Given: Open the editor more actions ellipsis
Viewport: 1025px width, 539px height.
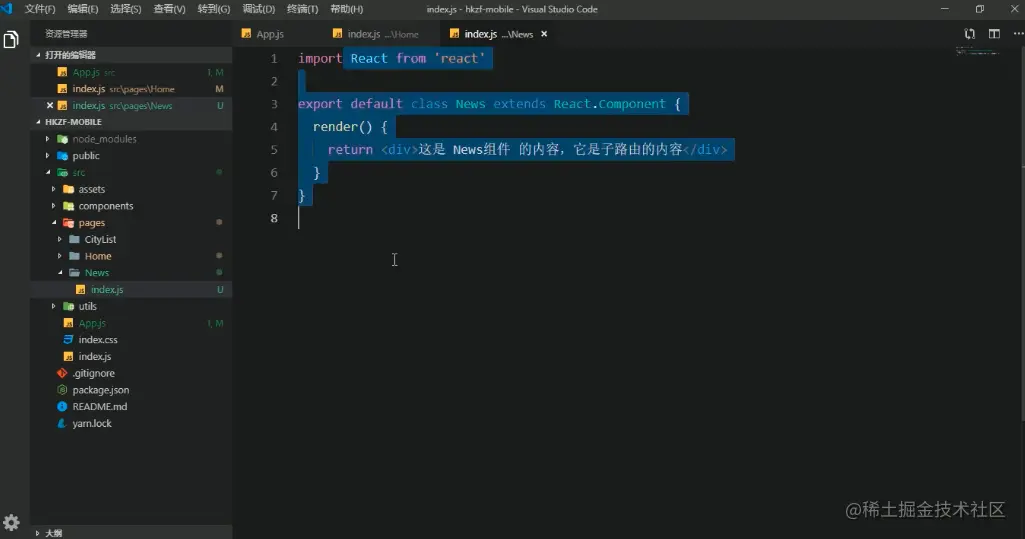Looking at the screenshot, I should [1018, 34].
